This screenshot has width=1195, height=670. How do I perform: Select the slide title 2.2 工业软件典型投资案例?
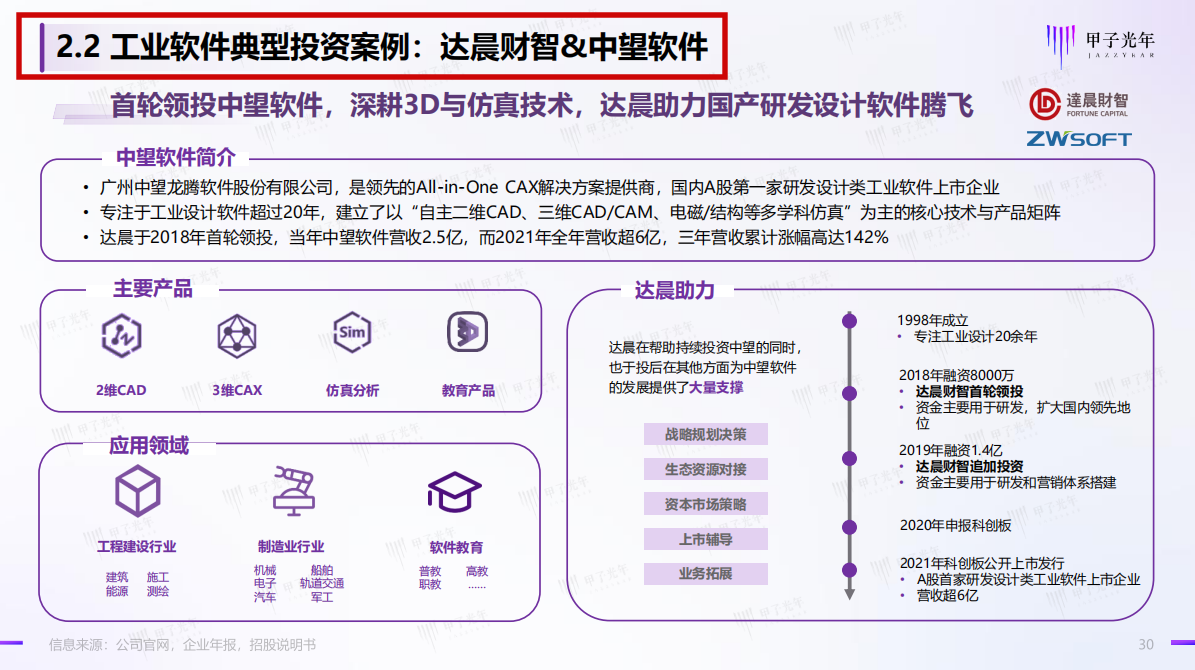[x=369, y=47]
